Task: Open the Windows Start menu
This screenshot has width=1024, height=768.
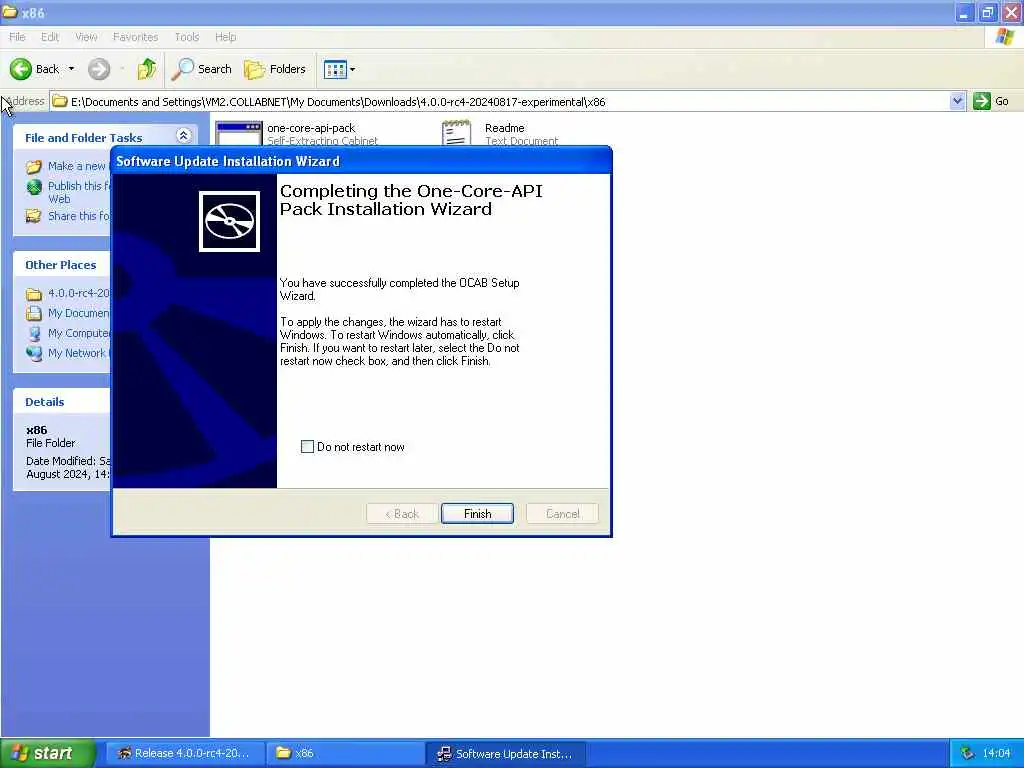Action: coord(48,753)
